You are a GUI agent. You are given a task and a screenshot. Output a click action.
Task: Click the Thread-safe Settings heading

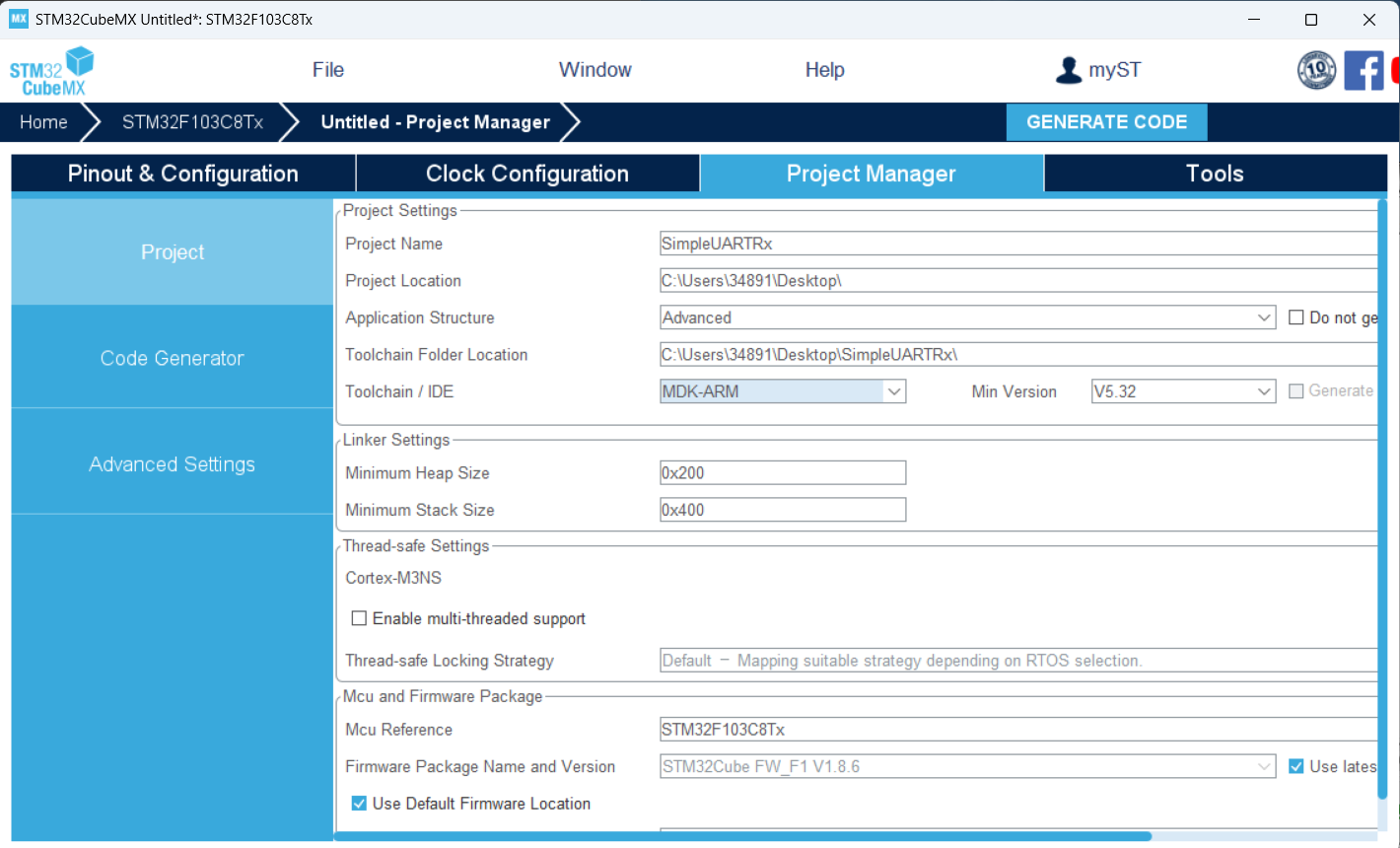tap(416, 545)
